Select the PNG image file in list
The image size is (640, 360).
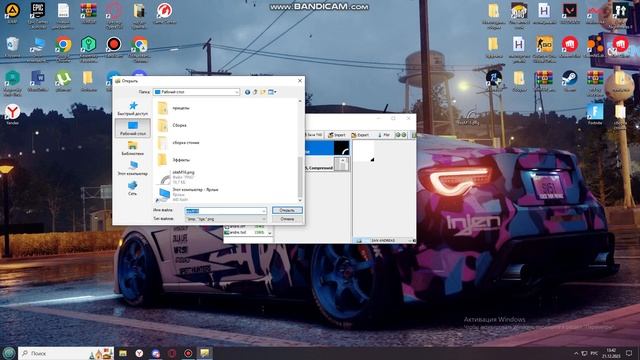click(x=176, y=177)
